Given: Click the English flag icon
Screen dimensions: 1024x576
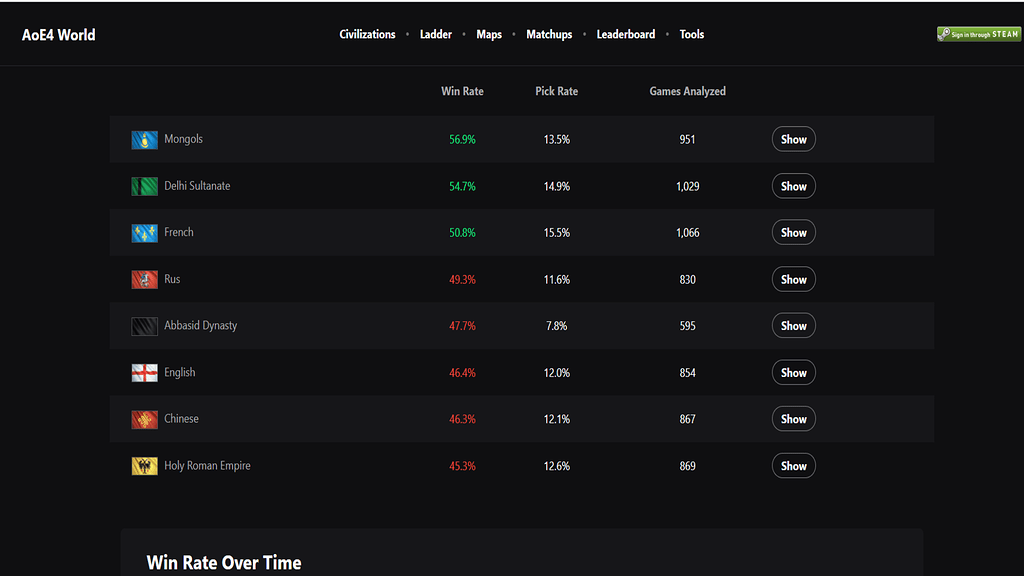Looking at the screenshot, I should [x=144, y=373].
